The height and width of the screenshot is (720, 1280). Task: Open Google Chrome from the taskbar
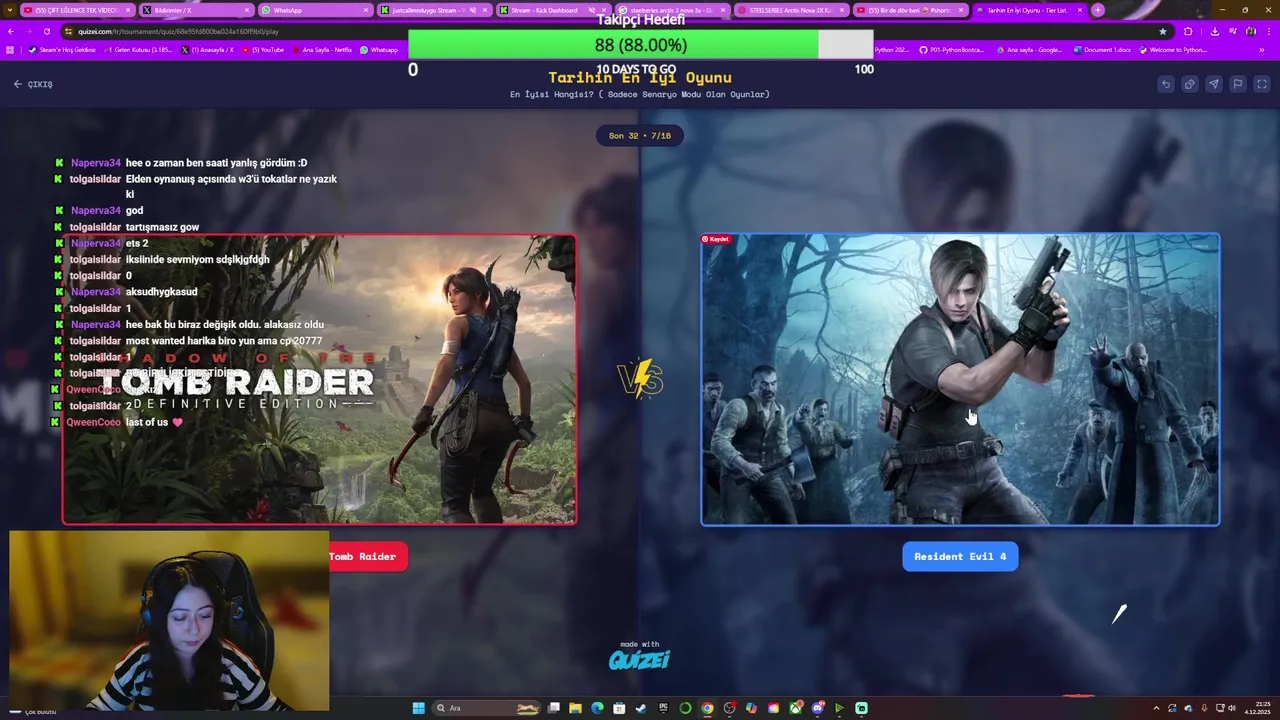[x=707, y=708]
